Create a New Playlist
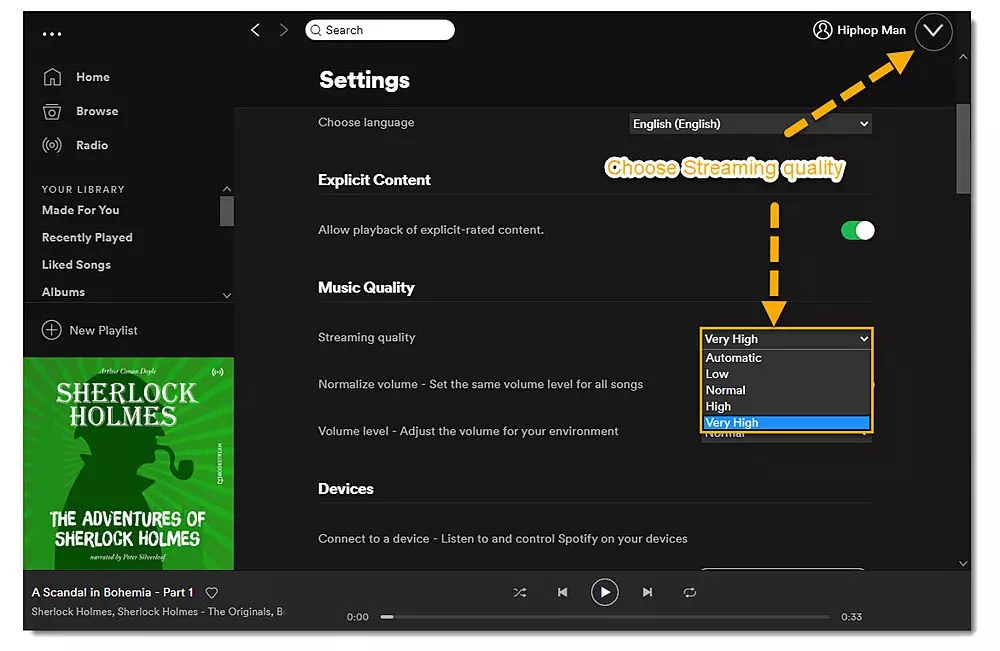1000x651 pixels. pyautogui.click(x=103, y=330)
